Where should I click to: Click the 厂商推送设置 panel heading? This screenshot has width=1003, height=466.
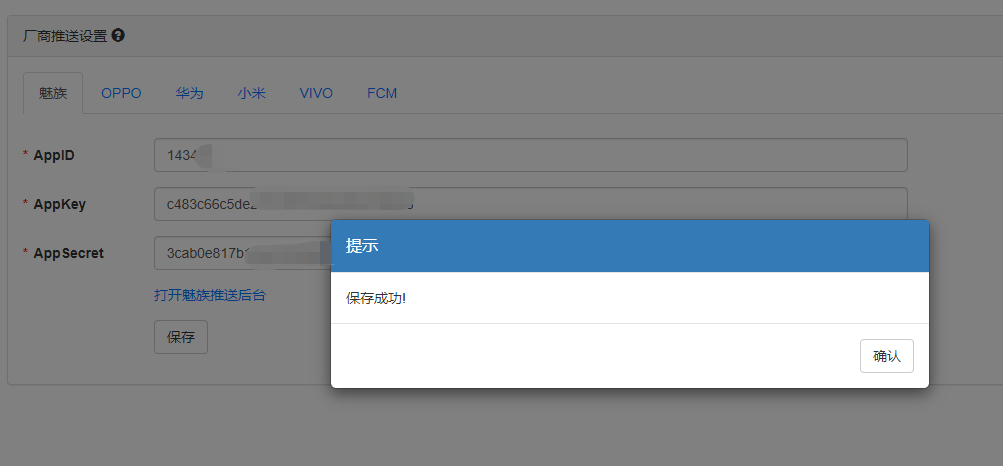tap(65, 36)
